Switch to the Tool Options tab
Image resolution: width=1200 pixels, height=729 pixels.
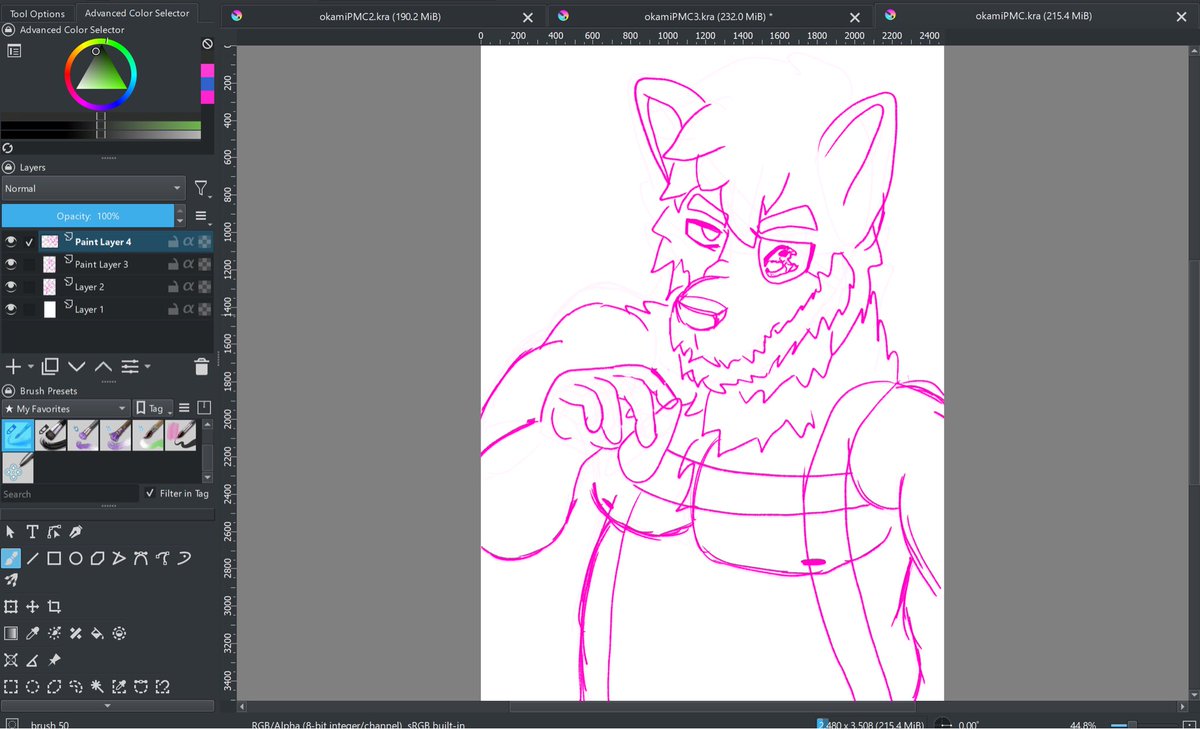(38, 13)
